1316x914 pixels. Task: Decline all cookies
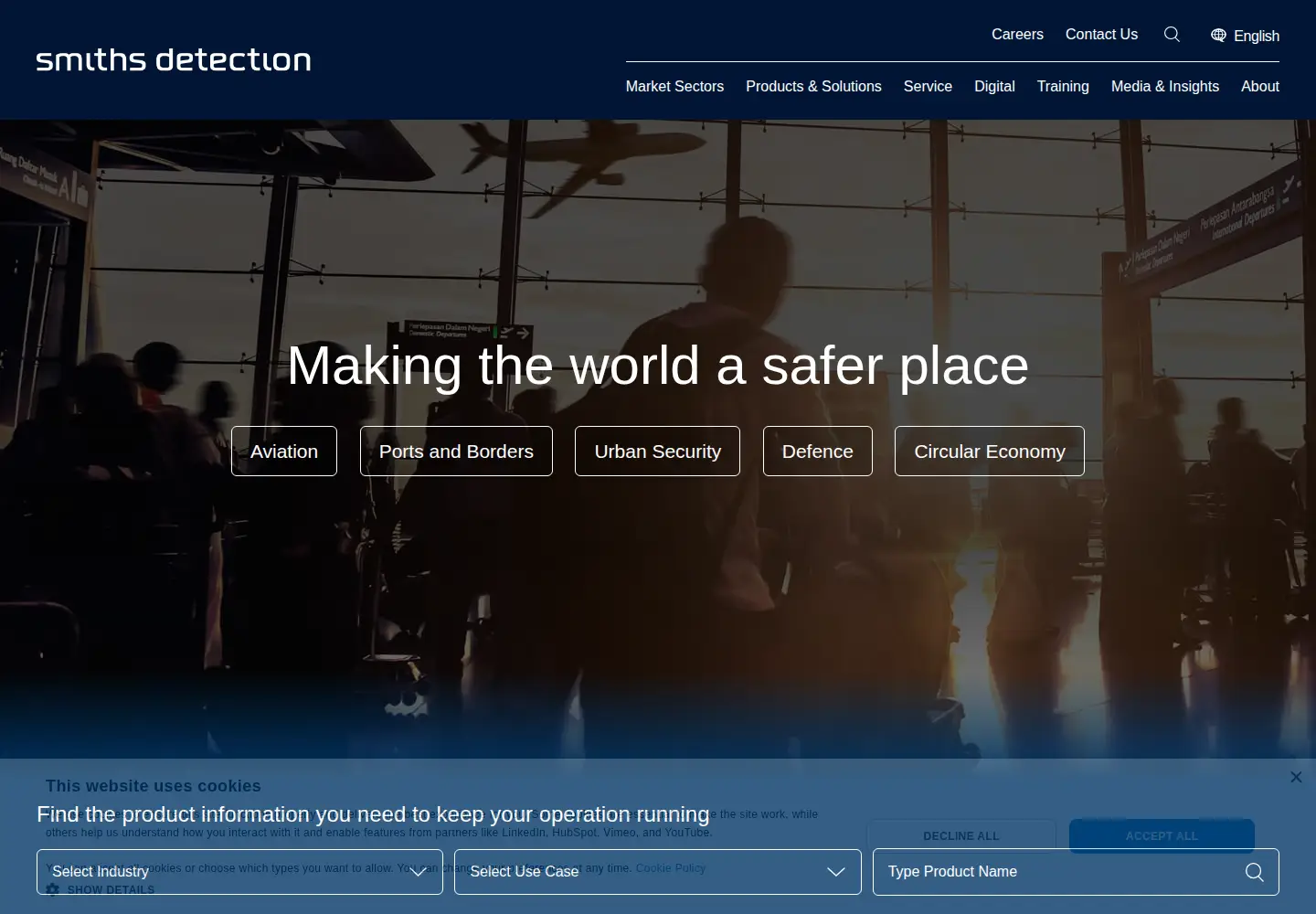point(961,835)
